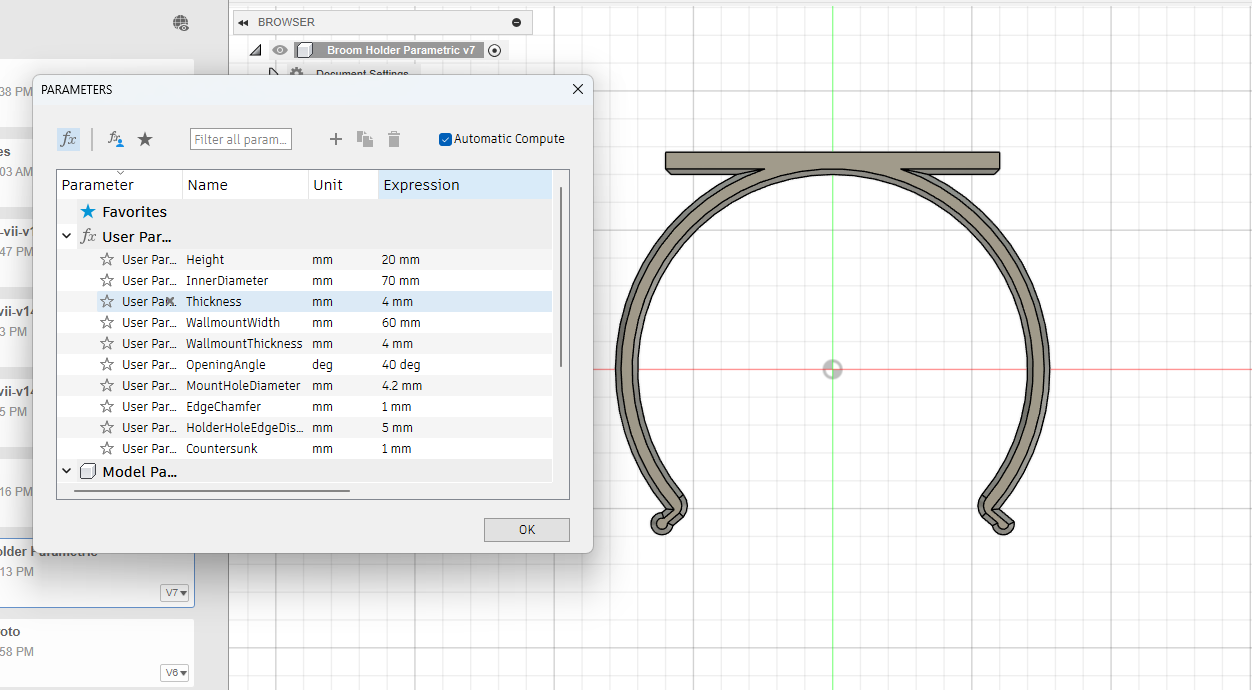Add a new parameter with the plus icon

coord(336,140)
